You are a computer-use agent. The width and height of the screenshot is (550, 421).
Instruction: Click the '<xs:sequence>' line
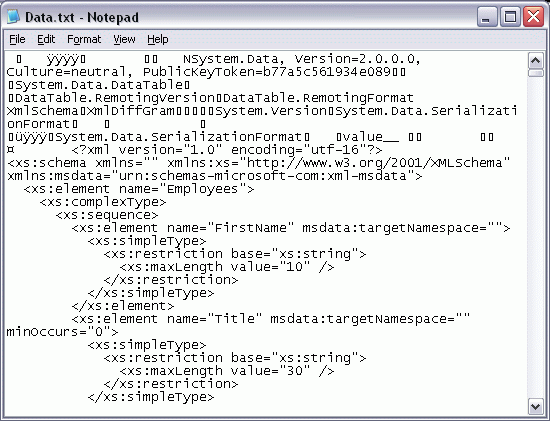coord(107,215)
